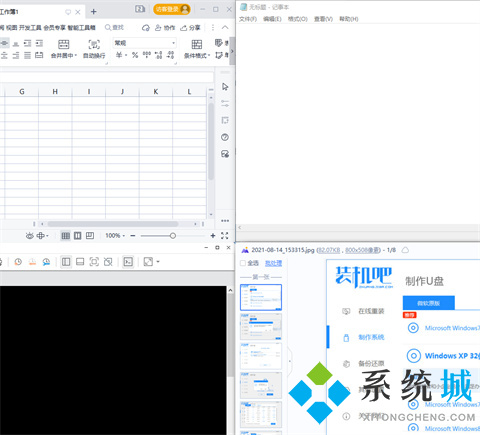This screenshot has width=480, height=435.
Task: Expand the 合并居中 dropdown arrow
Action: (x=76, y=56)
